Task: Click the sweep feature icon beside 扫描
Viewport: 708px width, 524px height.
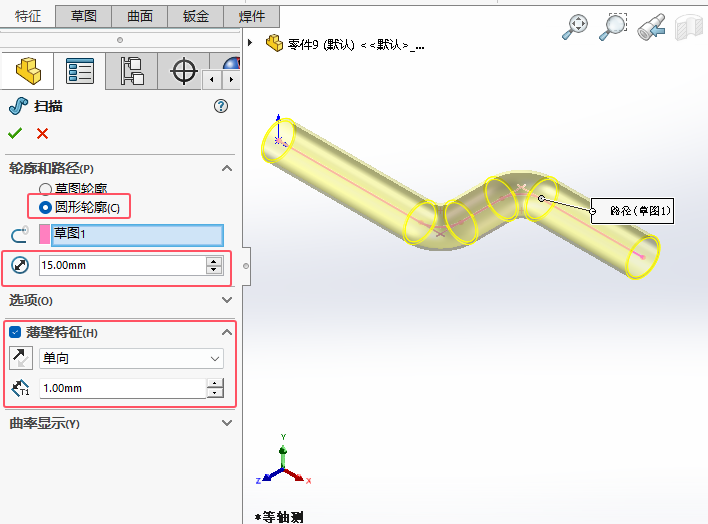Action: 18,106
